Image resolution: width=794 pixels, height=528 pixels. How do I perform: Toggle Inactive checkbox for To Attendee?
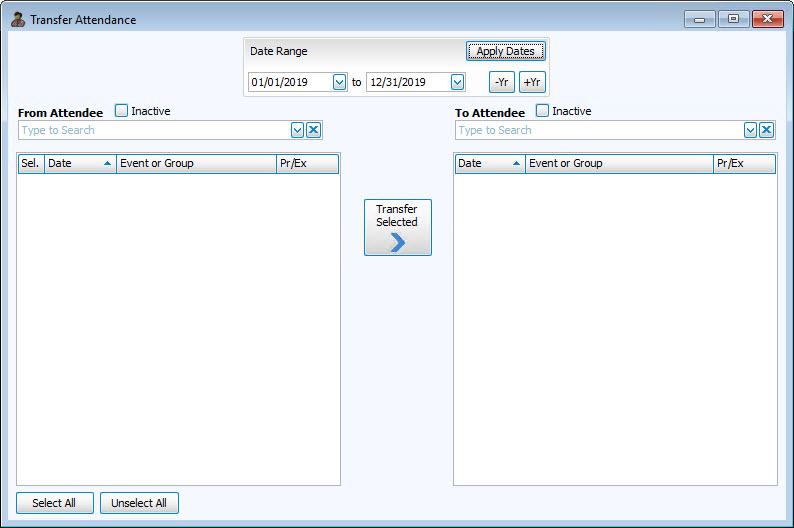click(x=542, y=111)
